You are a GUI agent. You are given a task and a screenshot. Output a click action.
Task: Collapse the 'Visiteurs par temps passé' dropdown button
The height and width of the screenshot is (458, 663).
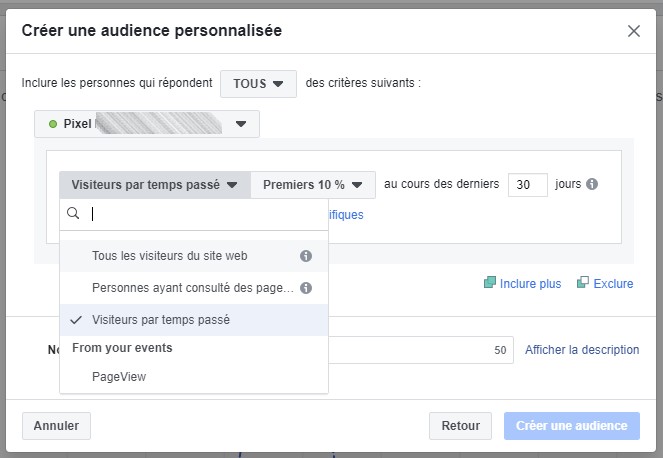tap(154, 185)
